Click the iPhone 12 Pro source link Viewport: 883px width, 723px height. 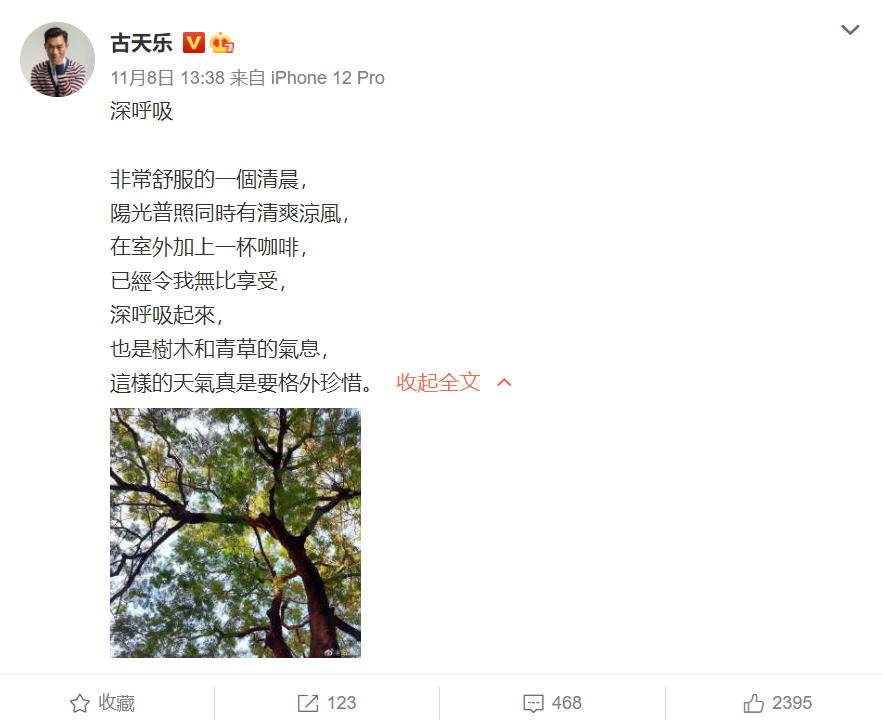pos(327,78)
